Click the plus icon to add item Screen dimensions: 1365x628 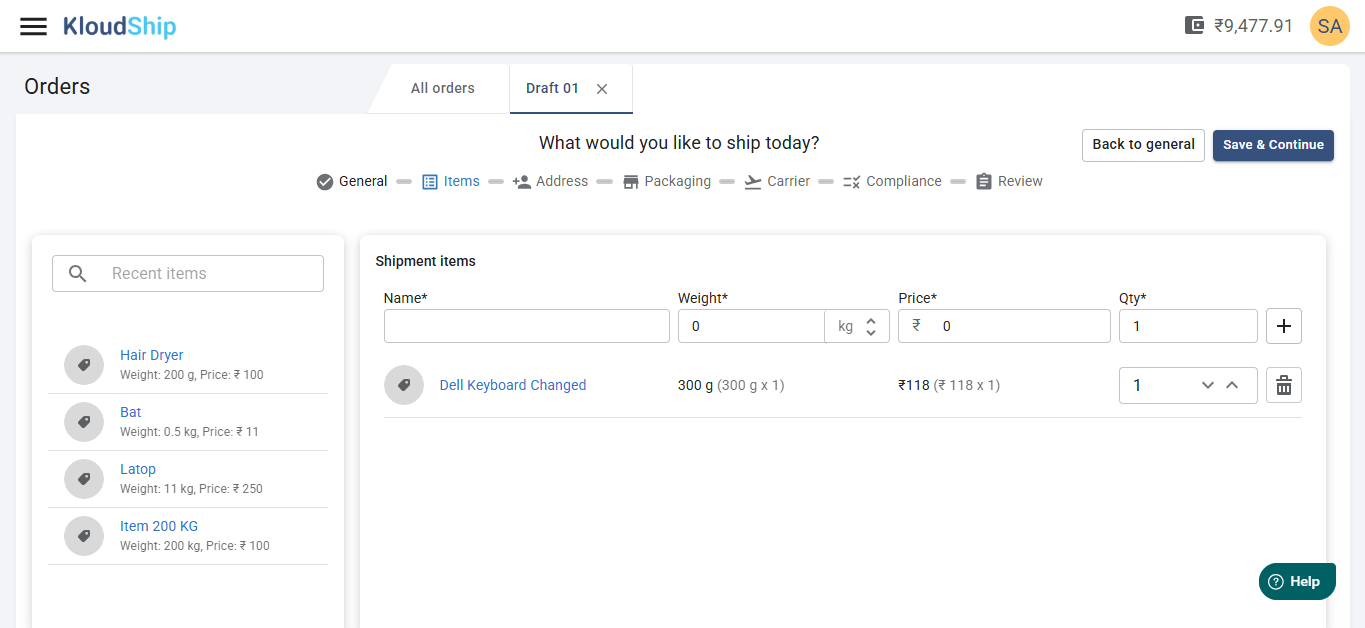[x=1284, y=326]
